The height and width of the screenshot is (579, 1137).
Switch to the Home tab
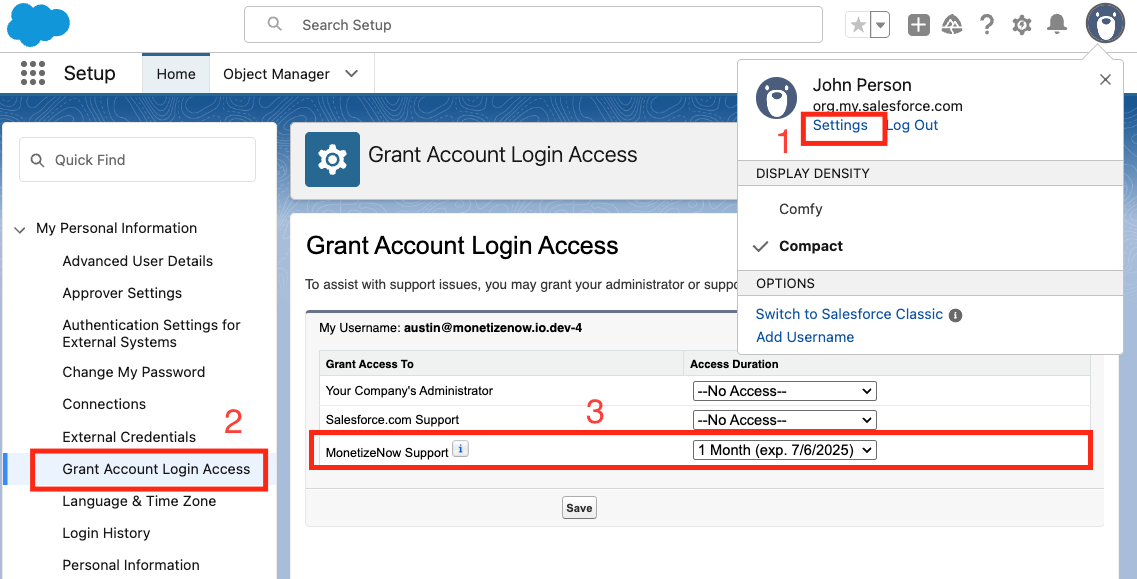pos(175,74)
